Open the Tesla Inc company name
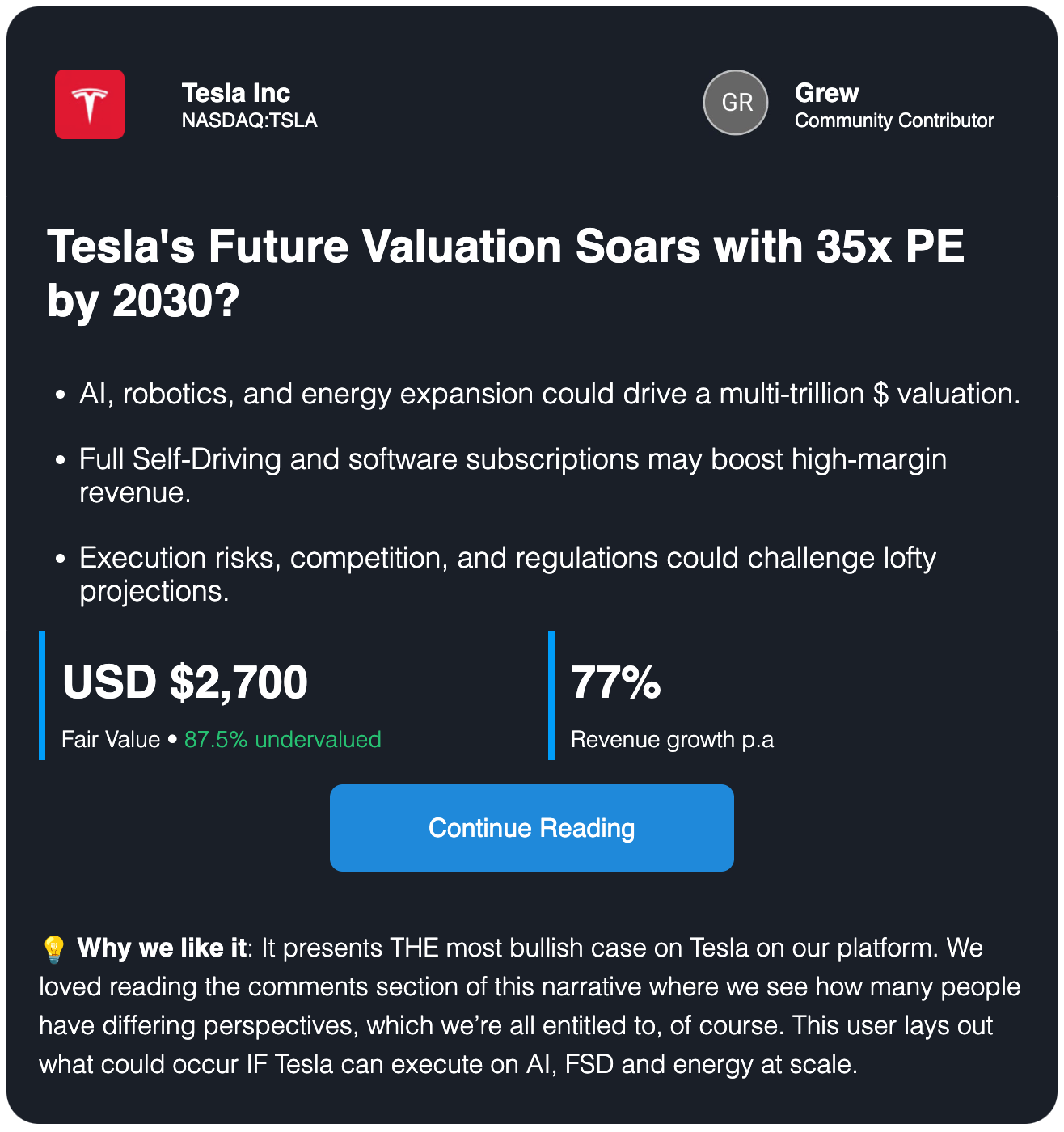 tap(235, 93)
